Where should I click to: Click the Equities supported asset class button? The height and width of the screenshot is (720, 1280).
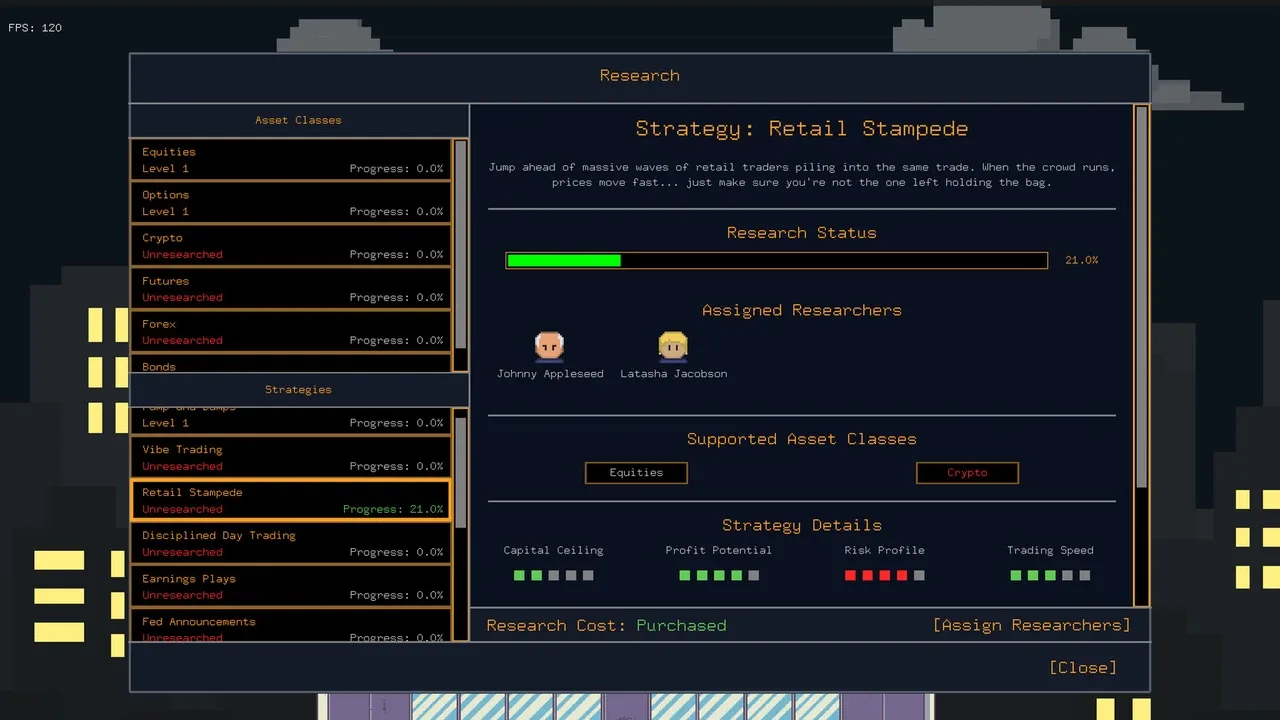tap(636, 473)
